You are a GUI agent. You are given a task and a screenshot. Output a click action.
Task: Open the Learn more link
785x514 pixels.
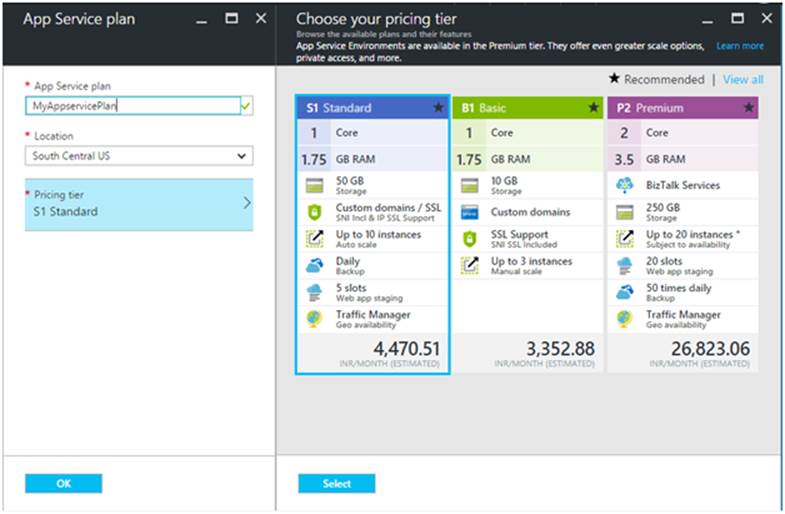(740, 46)
